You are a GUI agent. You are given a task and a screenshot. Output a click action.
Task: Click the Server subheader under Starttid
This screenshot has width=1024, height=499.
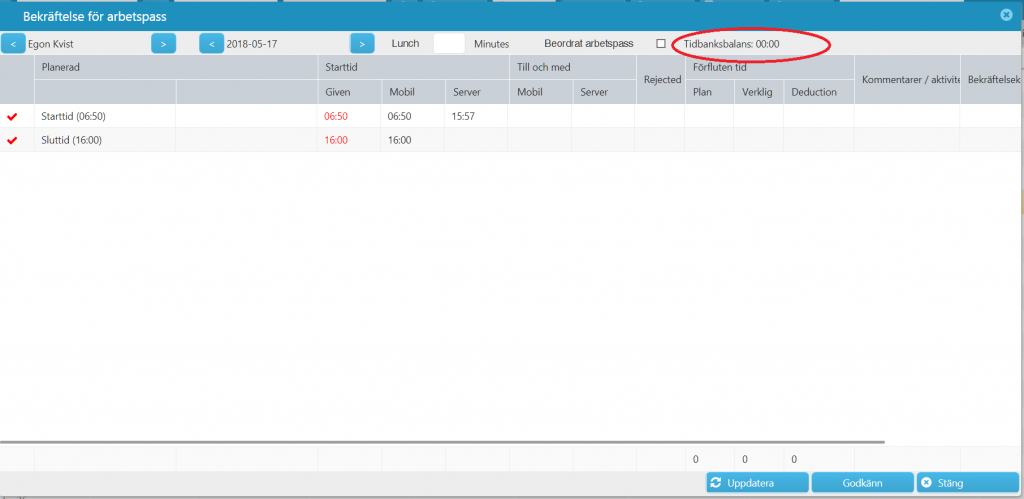click(477, 92)
